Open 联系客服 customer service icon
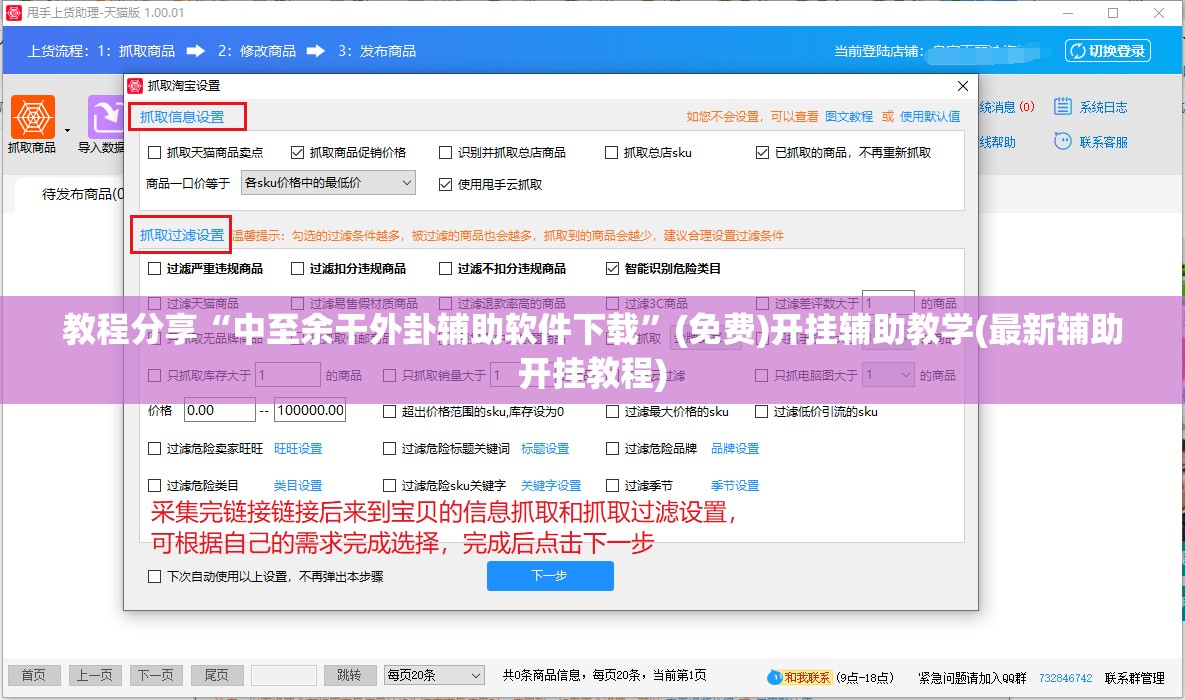Viewport: 1185px width, 700px height. [x=1063, y=141]
